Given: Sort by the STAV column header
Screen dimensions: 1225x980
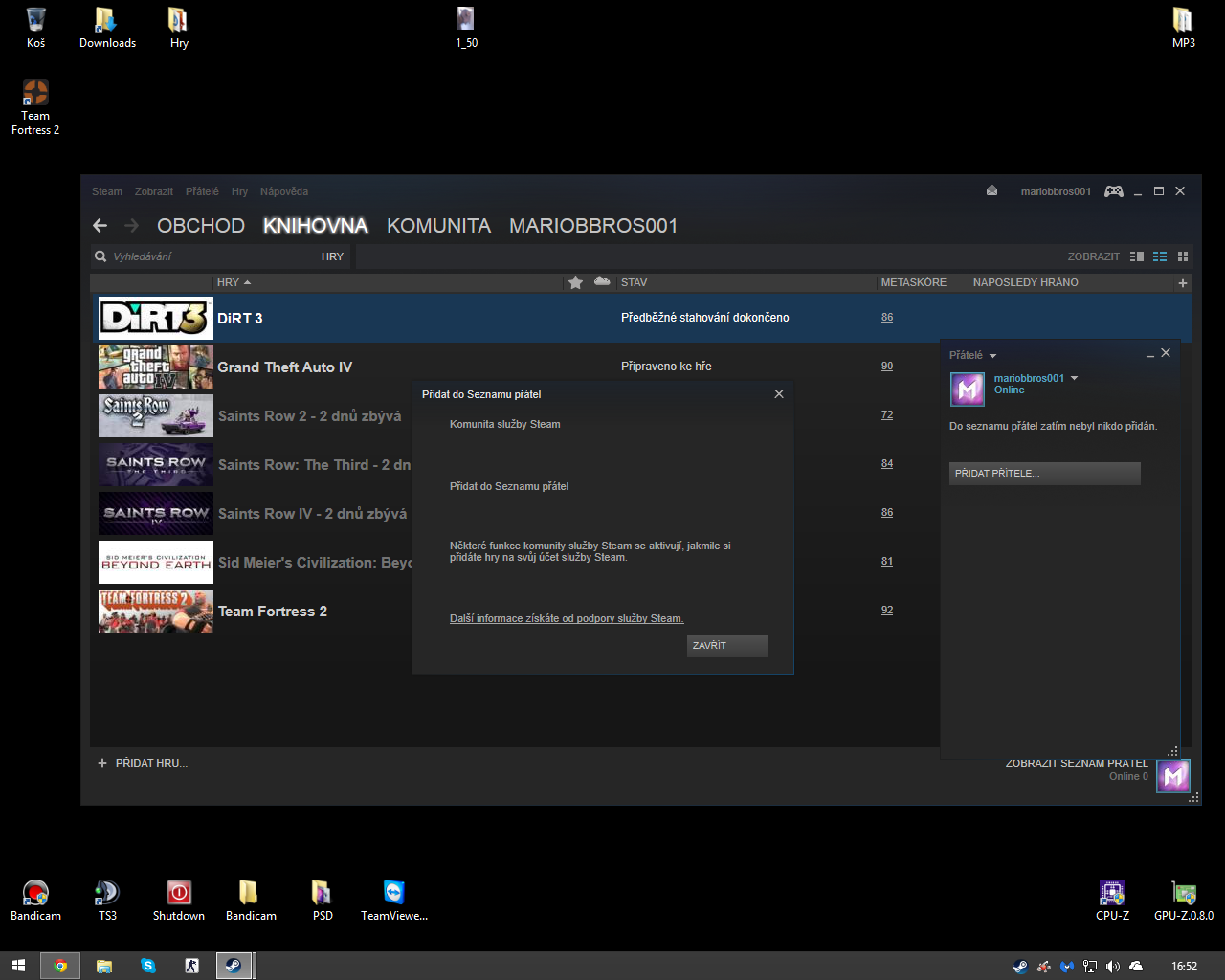Looking at the screenshot, I should coord(634,282).
